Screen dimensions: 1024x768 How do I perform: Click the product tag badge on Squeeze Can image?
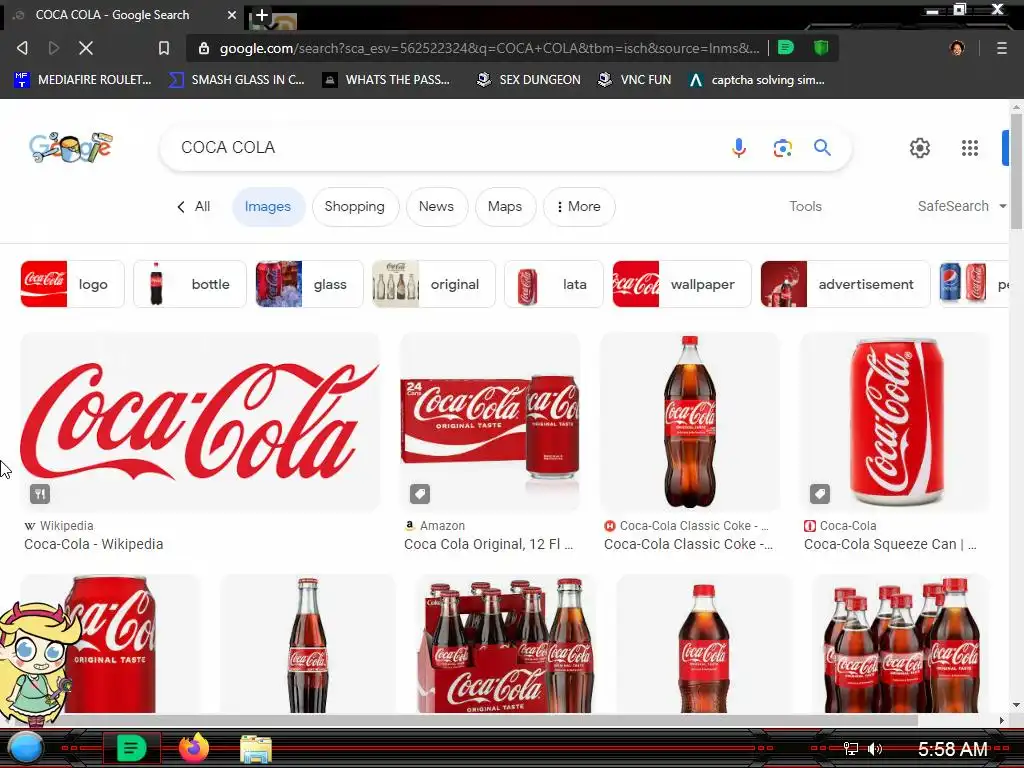tap(820, 494)
